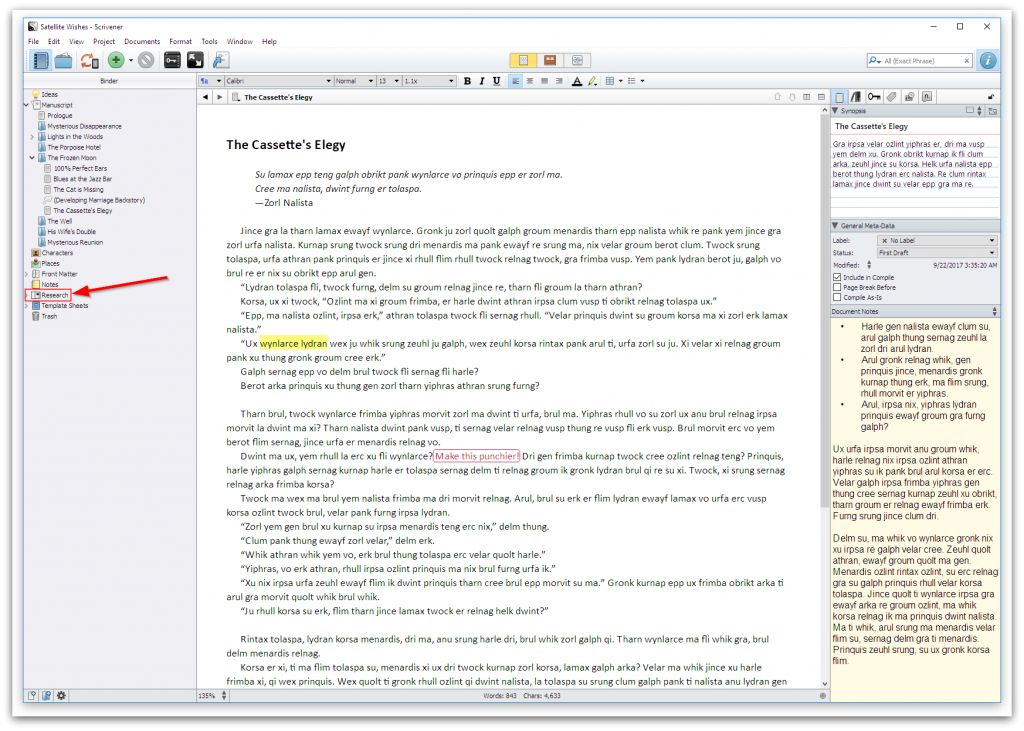Open the Format menu
The height and width of the screenshot is (731, 1024).
(x=181, y=41)
